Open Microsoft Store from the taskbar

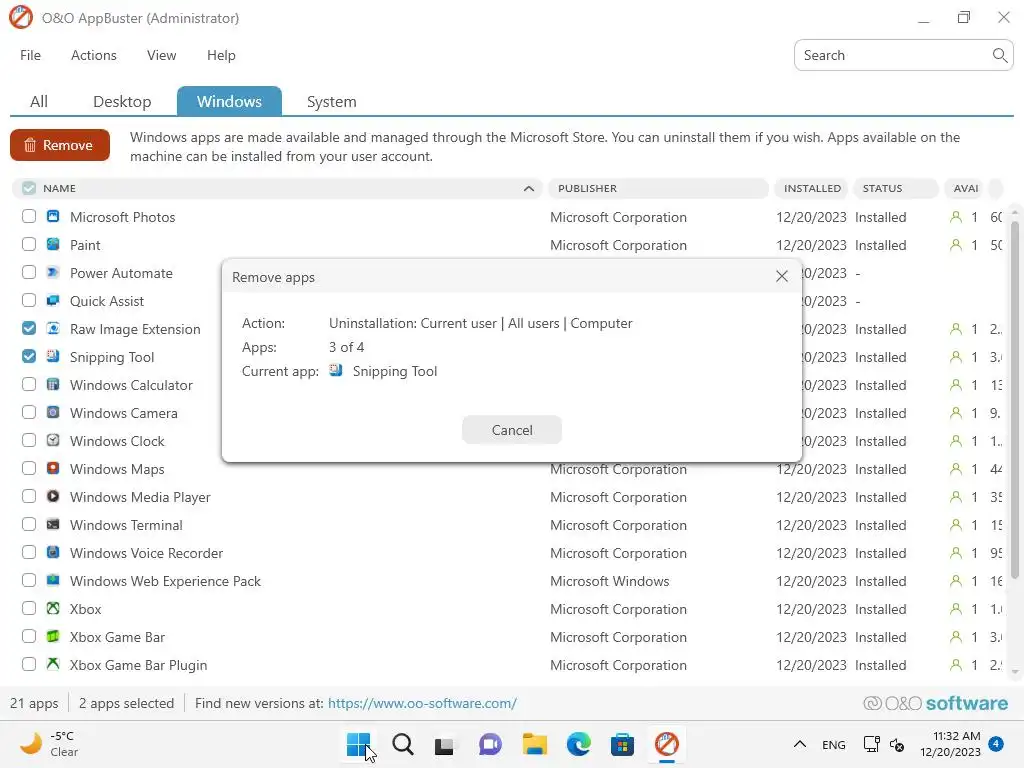click(x=622, y=744)
